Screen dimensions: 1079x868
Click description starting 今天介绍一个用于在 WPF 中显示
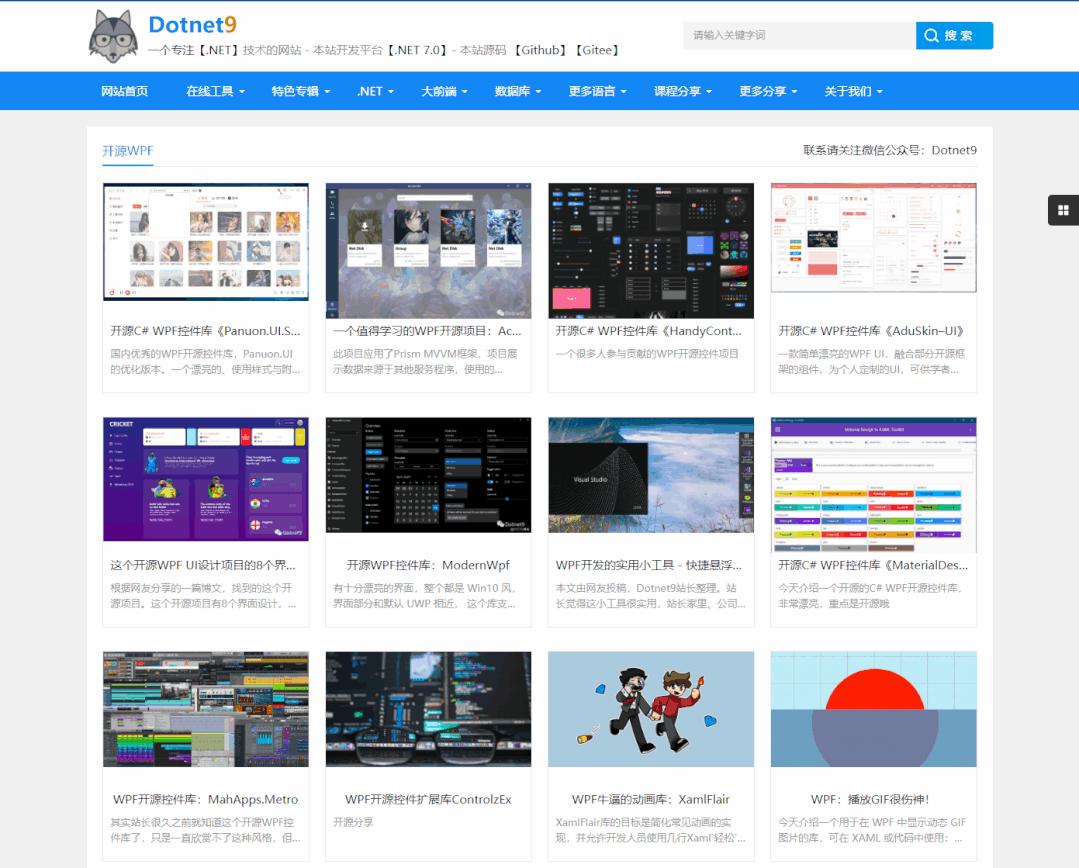[872, 829]
